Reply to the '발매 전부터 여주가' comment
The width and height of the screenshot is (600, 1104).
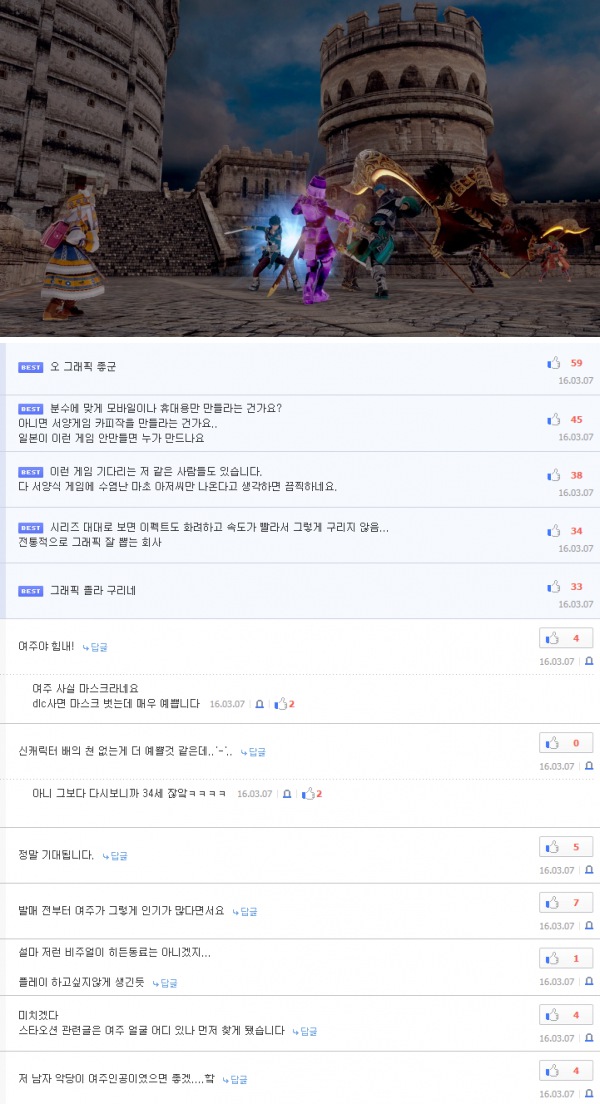(x=245, y=912)
